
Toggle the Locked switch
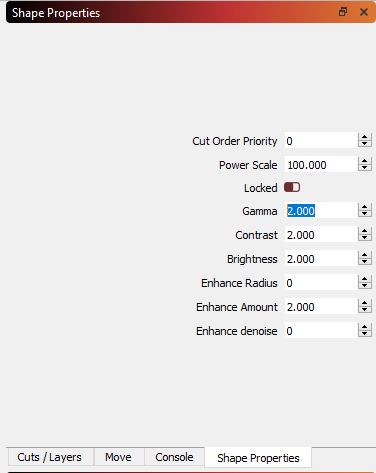pos(292,187)
